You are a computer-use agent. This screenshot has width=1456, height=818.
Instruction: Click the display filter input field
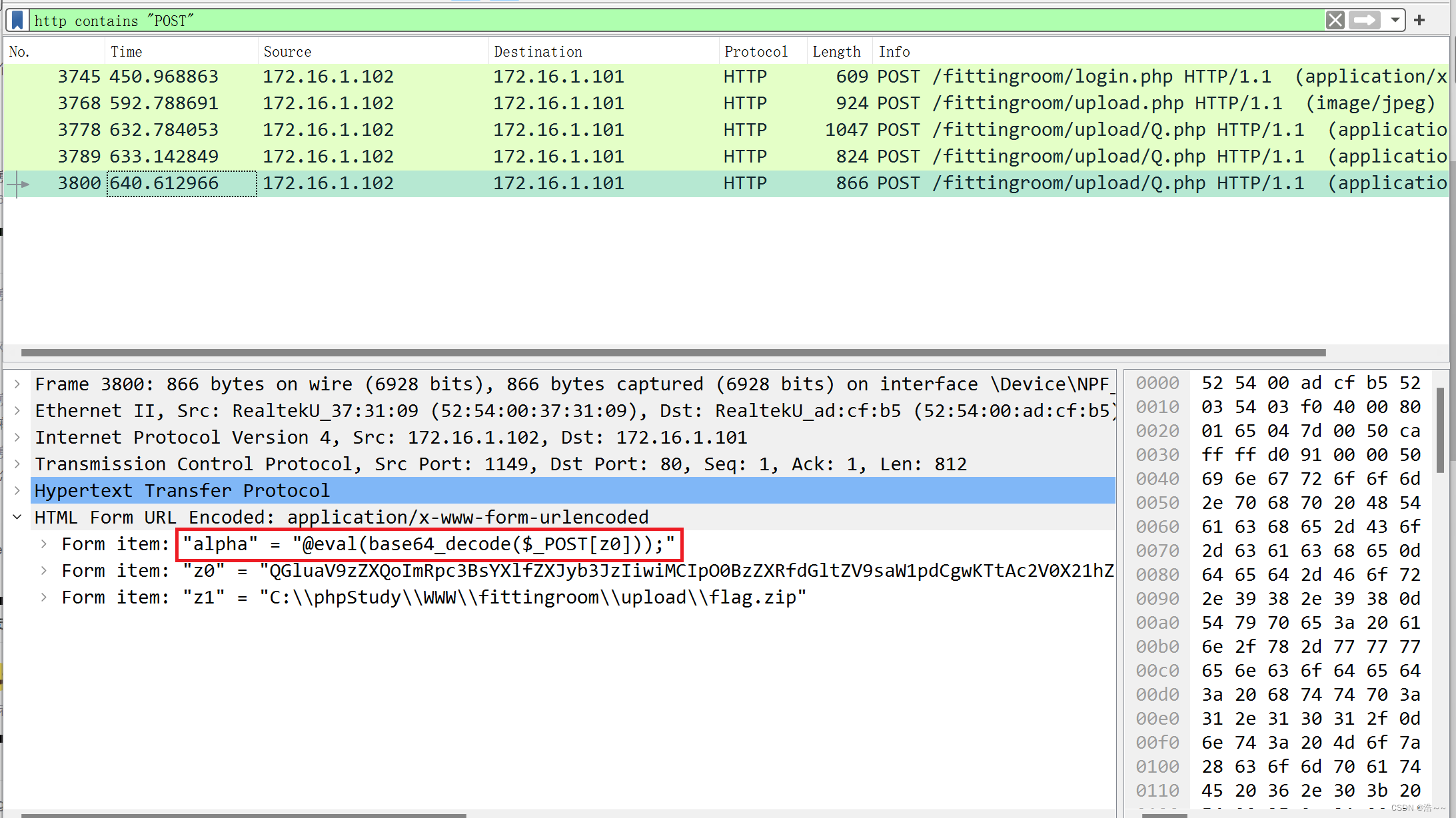pos(666,21)
